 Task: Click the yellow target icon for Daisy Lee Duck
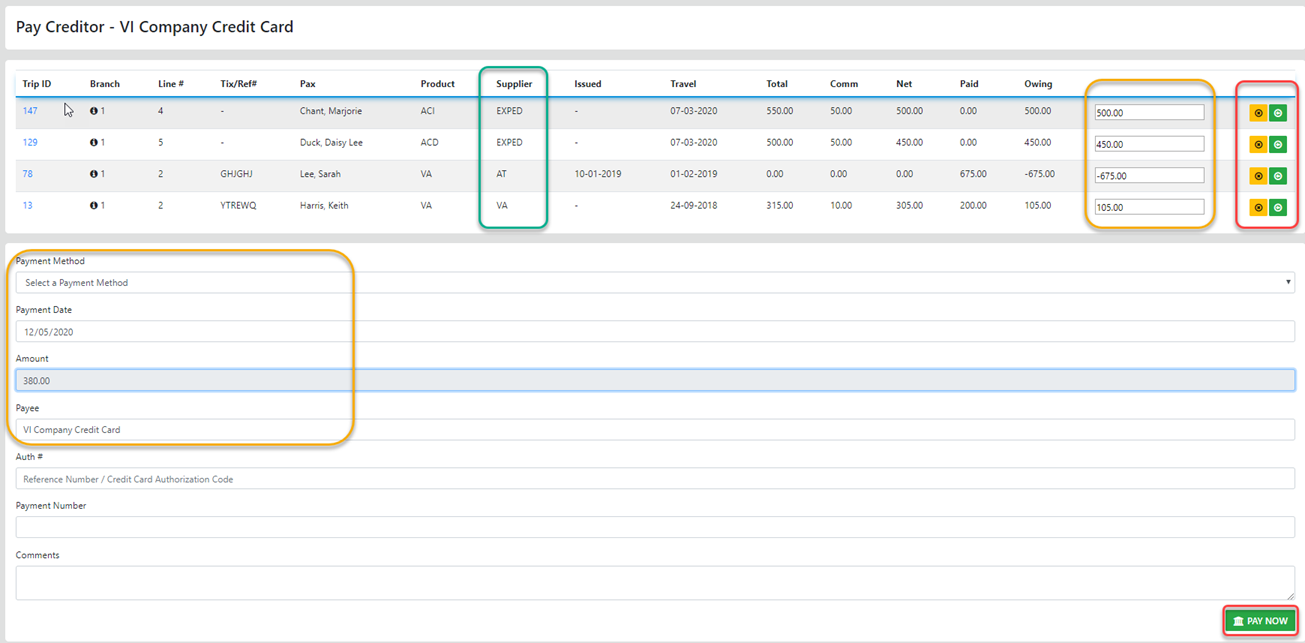coord(1258,145)
